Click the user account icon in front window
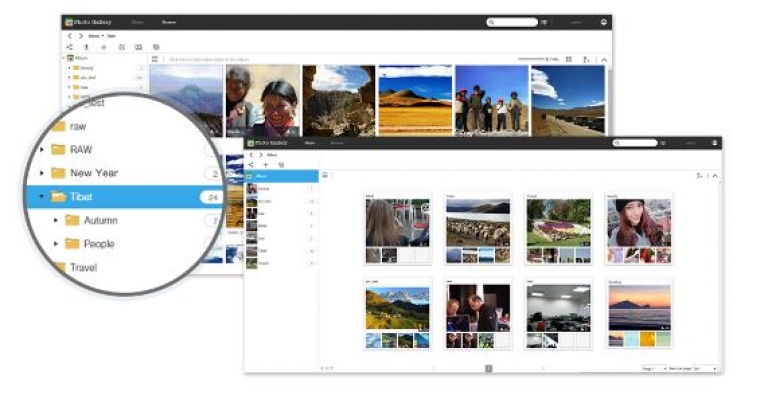The width and height of the screenshot is (768, 399). 714,143
